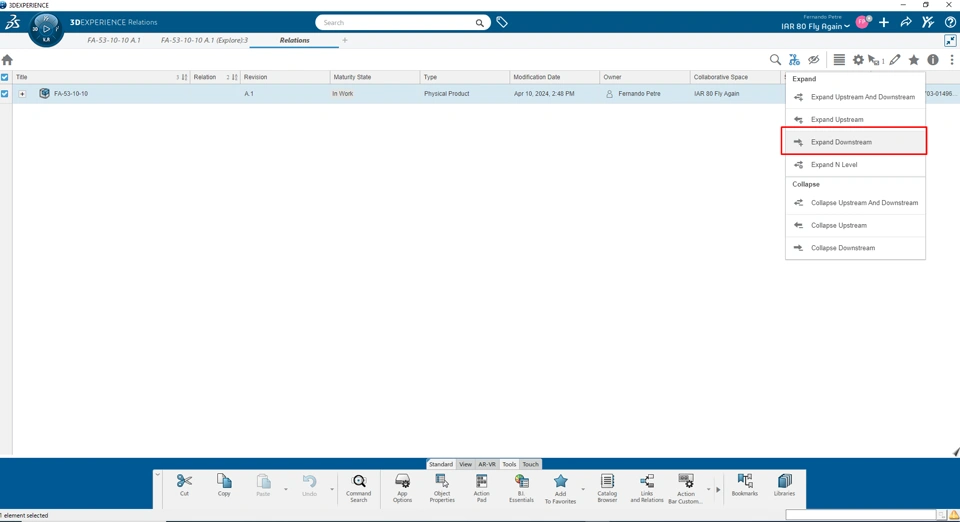Click the Cut scissors tool

point(184,485)
